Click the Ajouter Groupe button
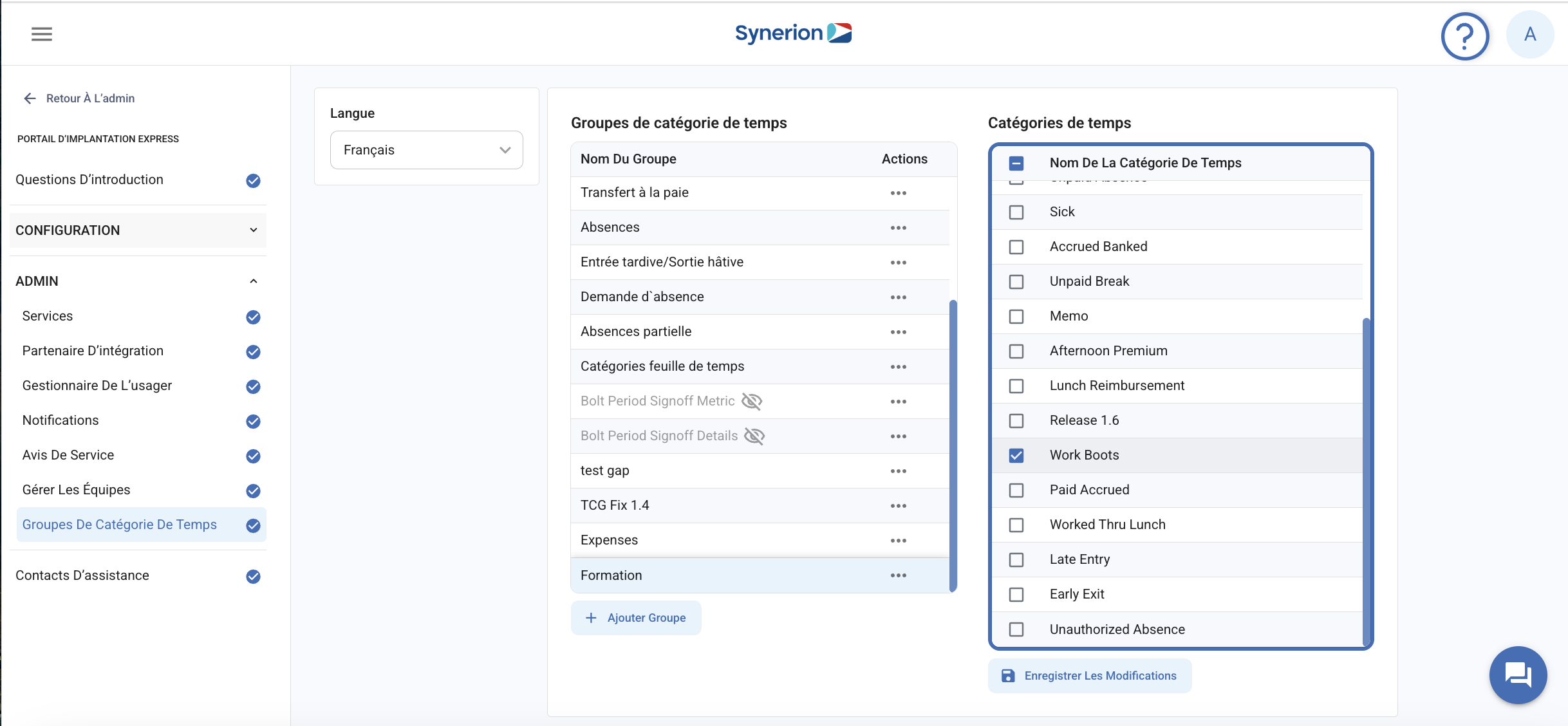This screenshot has height=726, width=1568. coord(636,618)
